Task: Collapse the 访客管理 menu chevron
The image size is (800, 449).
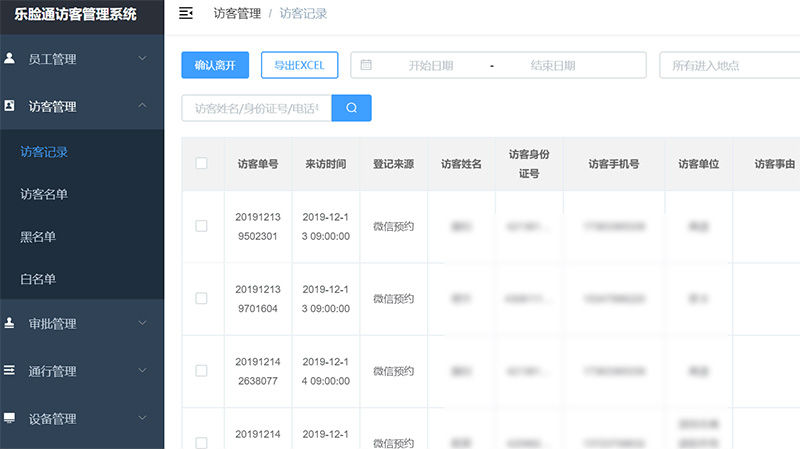Action: 142,106
